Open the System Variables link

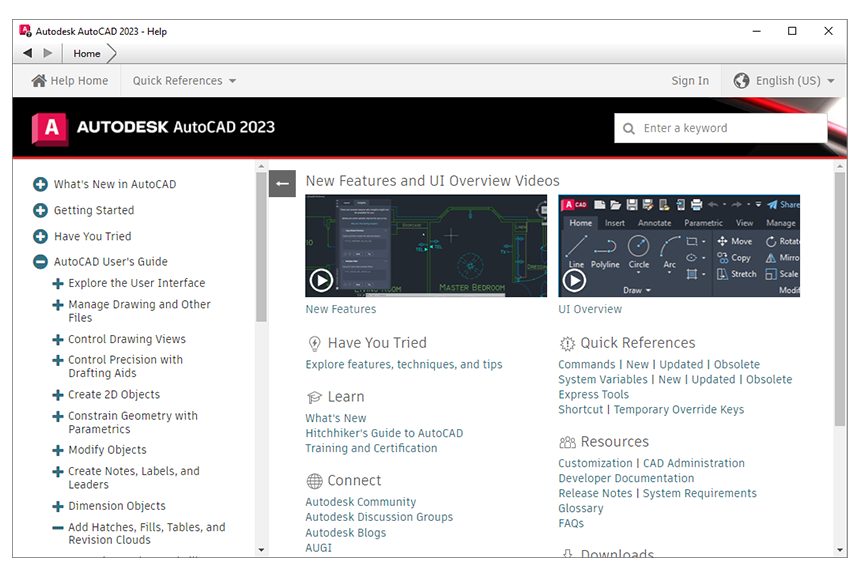tap(602, 379)
